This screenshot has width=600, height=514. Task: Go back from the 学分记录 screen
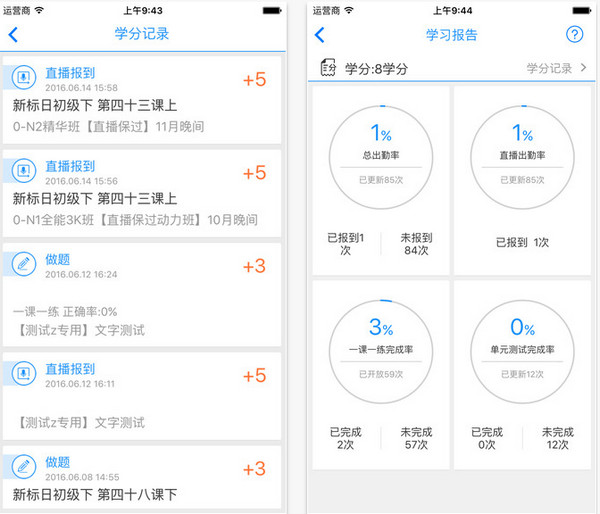point(13,34)
